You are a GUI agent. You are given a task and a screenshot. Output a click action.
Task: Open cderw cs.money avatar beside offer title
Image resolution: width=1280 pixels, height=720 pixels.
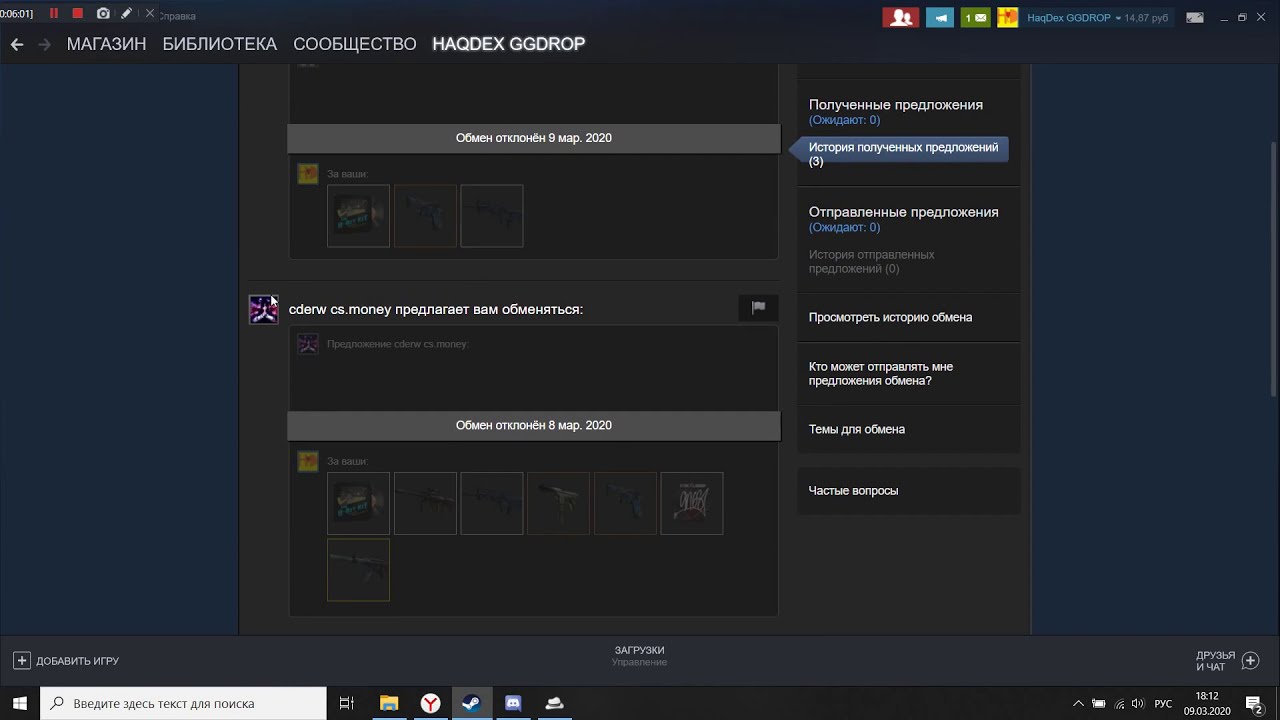(x=263, y=309)
